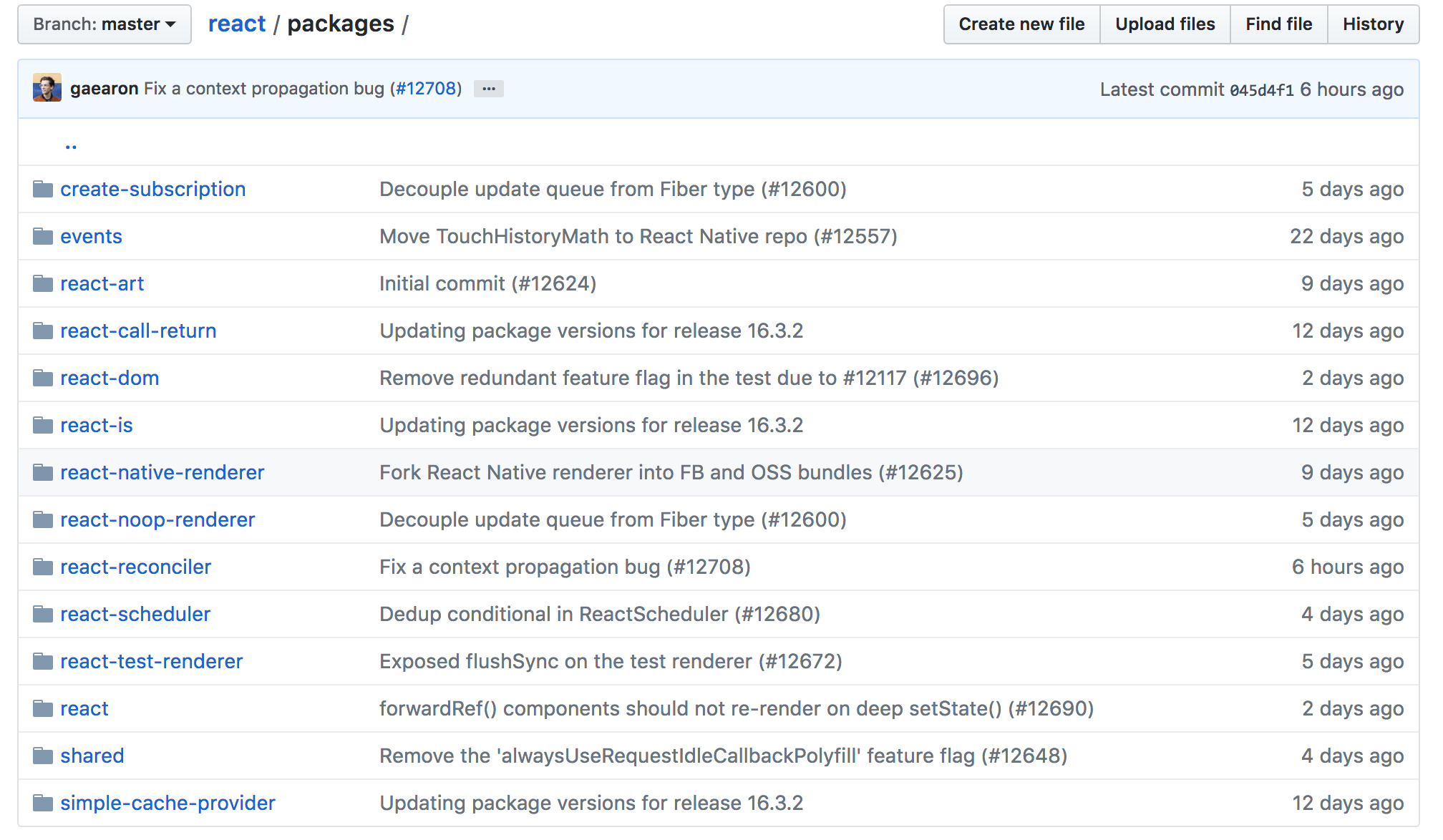Expand the commit message ellipsis button
Viewport: 1443px width, 840px height.
click(489, 89)
